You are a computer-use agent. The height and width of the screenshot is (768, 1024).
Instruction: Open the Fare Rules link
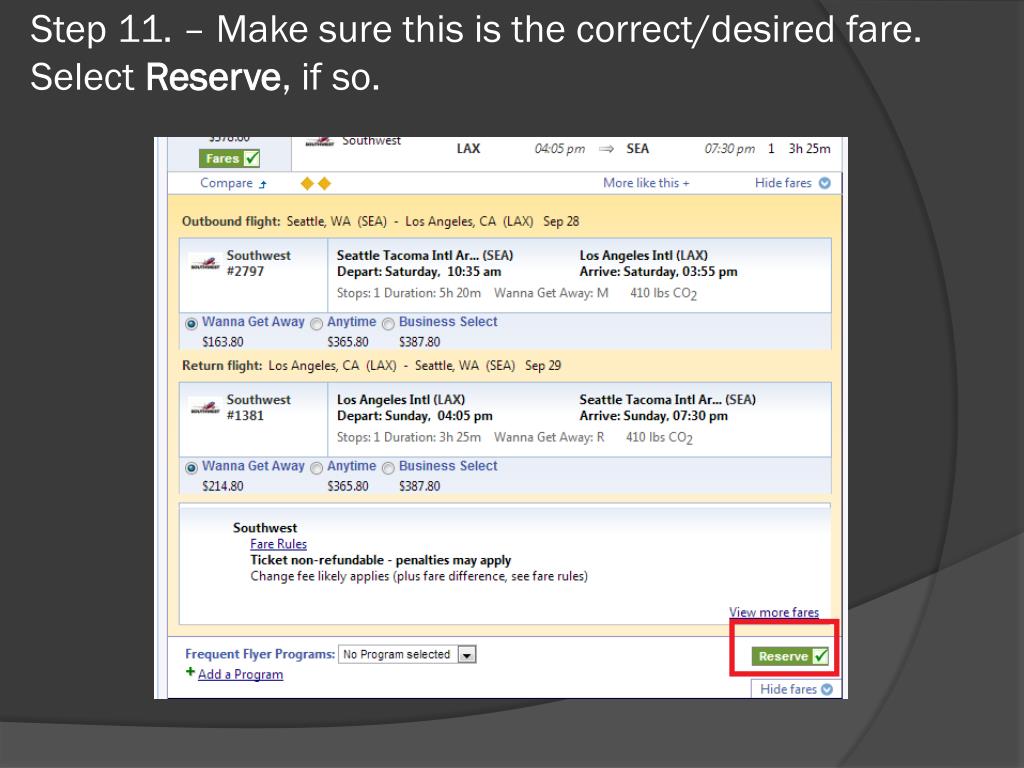coord(278,544)
